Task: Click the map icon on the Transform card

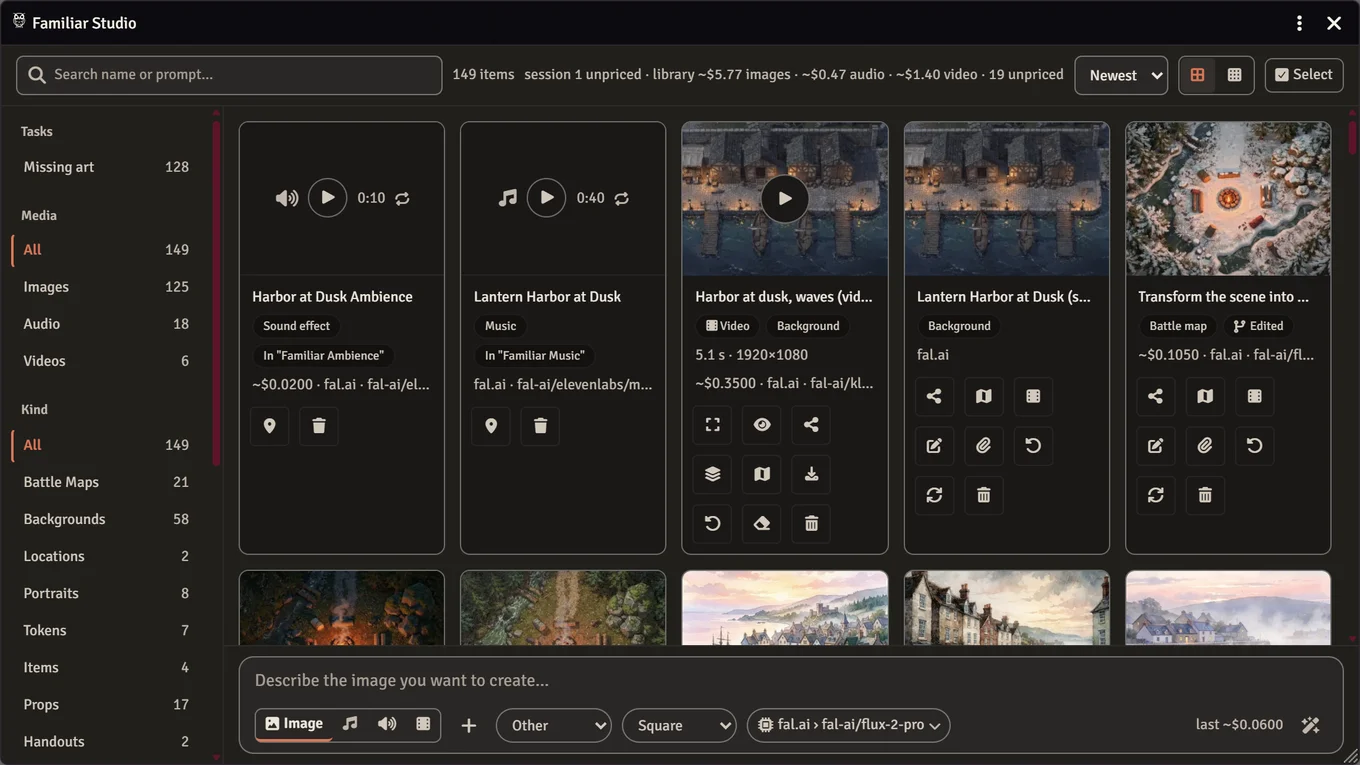Action: [1205, 396]
